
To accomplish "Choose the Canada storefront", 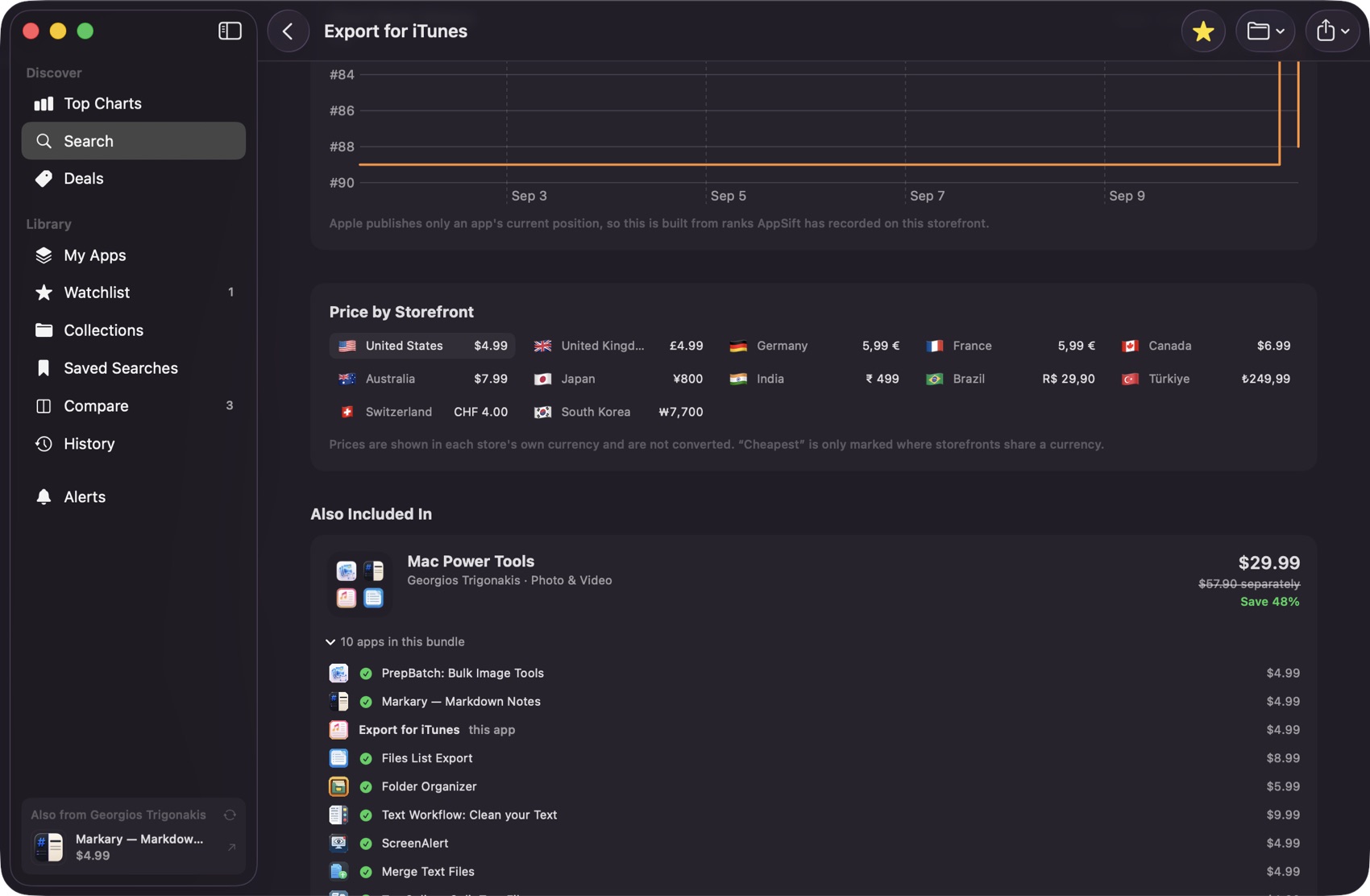I will click(1206, 346).
